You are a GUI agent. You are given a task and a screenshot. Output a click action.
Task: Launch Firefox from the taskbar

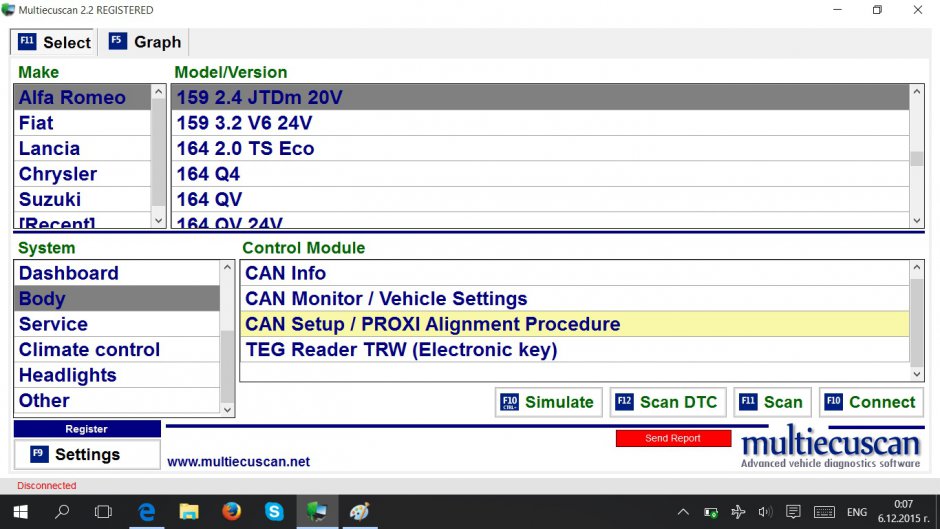tap(232, 511)
